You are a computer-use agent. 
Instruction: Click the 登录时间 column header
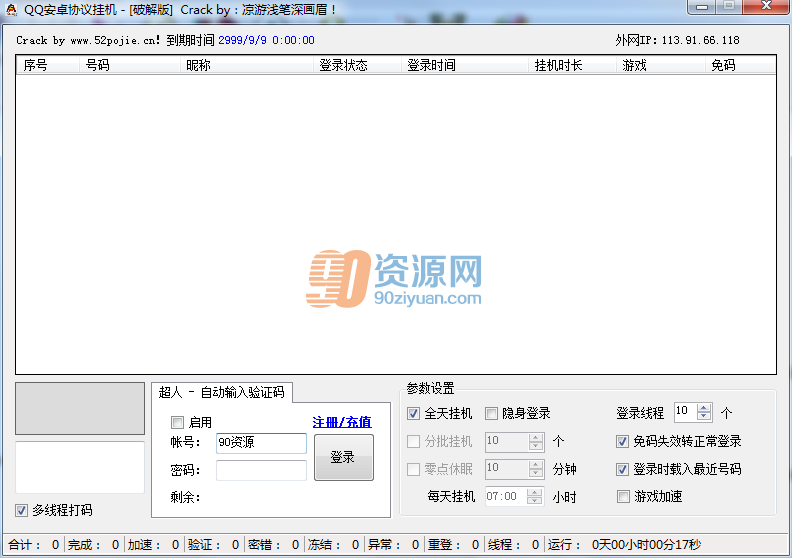click(465, 65)
